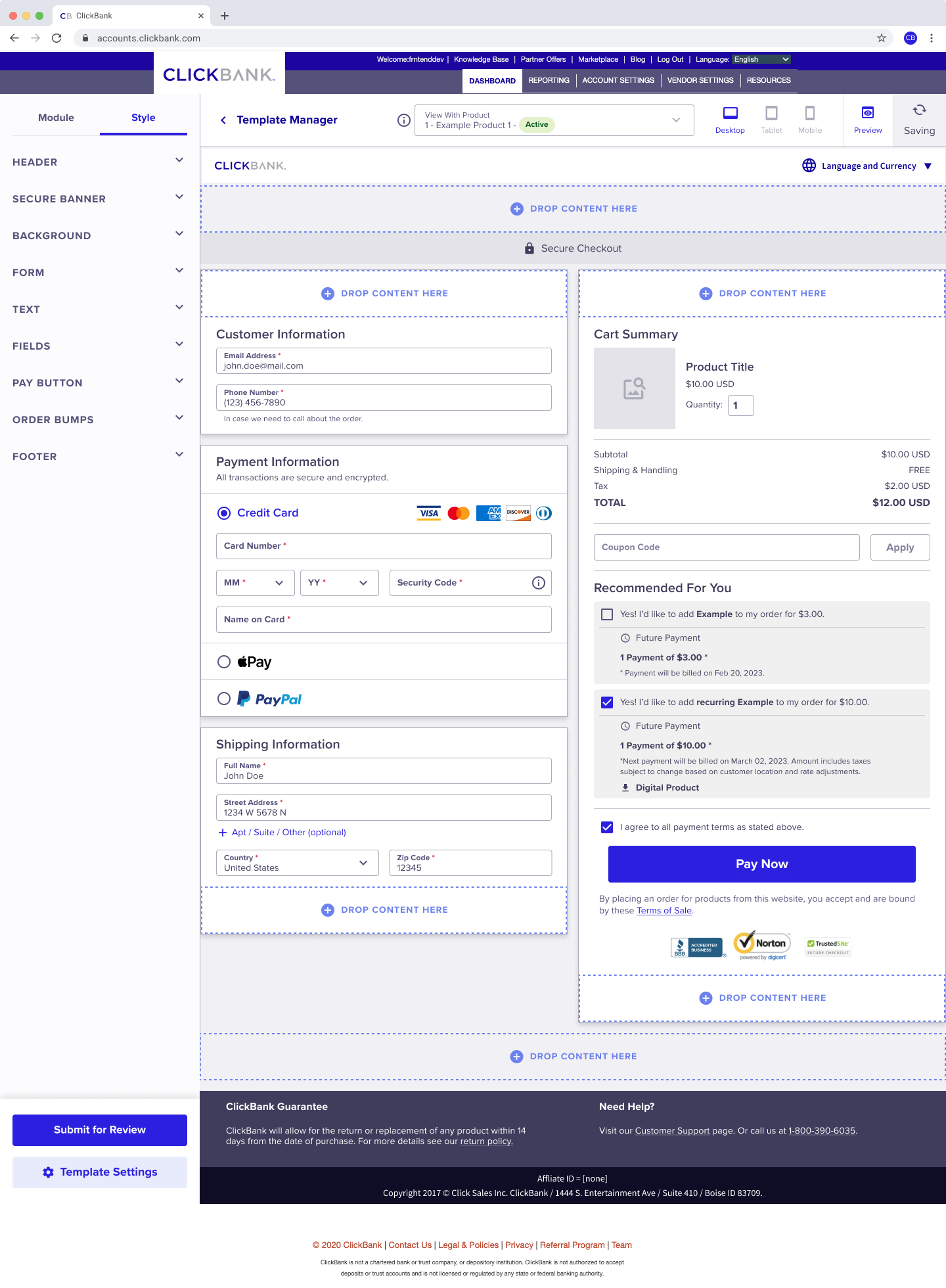Click the Visa card logo
946x1288 pixels.
[x=429, y=513]
